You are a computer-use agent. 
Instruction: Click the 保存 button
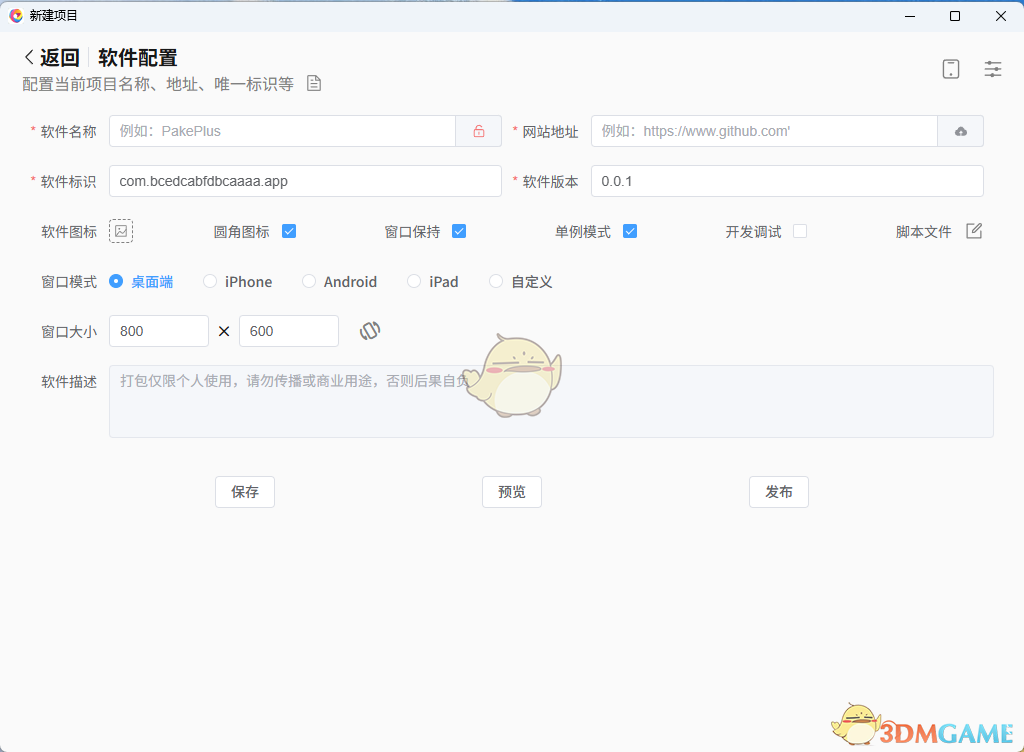coord(244,492)
